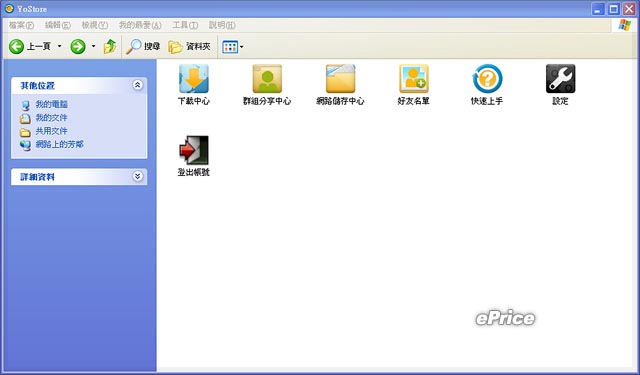Click the green forward arrow button
Screen dimensions: 640x375
tap(78, 47)
